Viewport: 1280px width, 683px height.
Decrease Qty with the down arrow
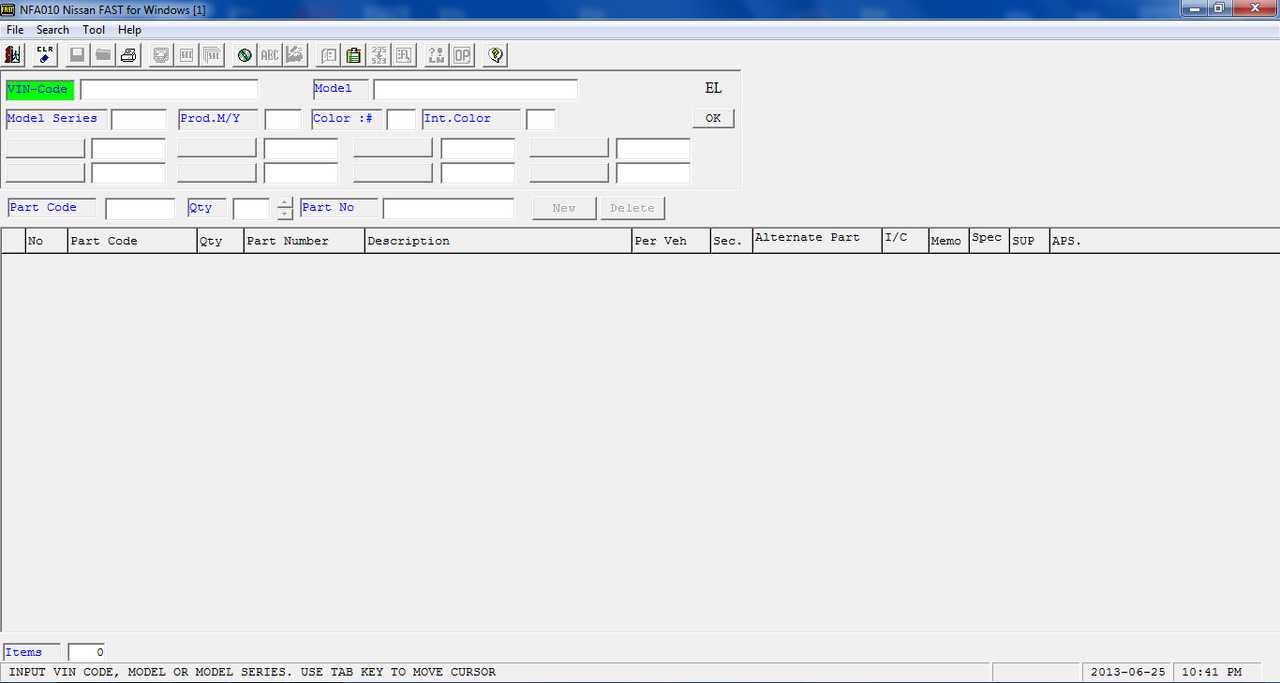point(285,214)
